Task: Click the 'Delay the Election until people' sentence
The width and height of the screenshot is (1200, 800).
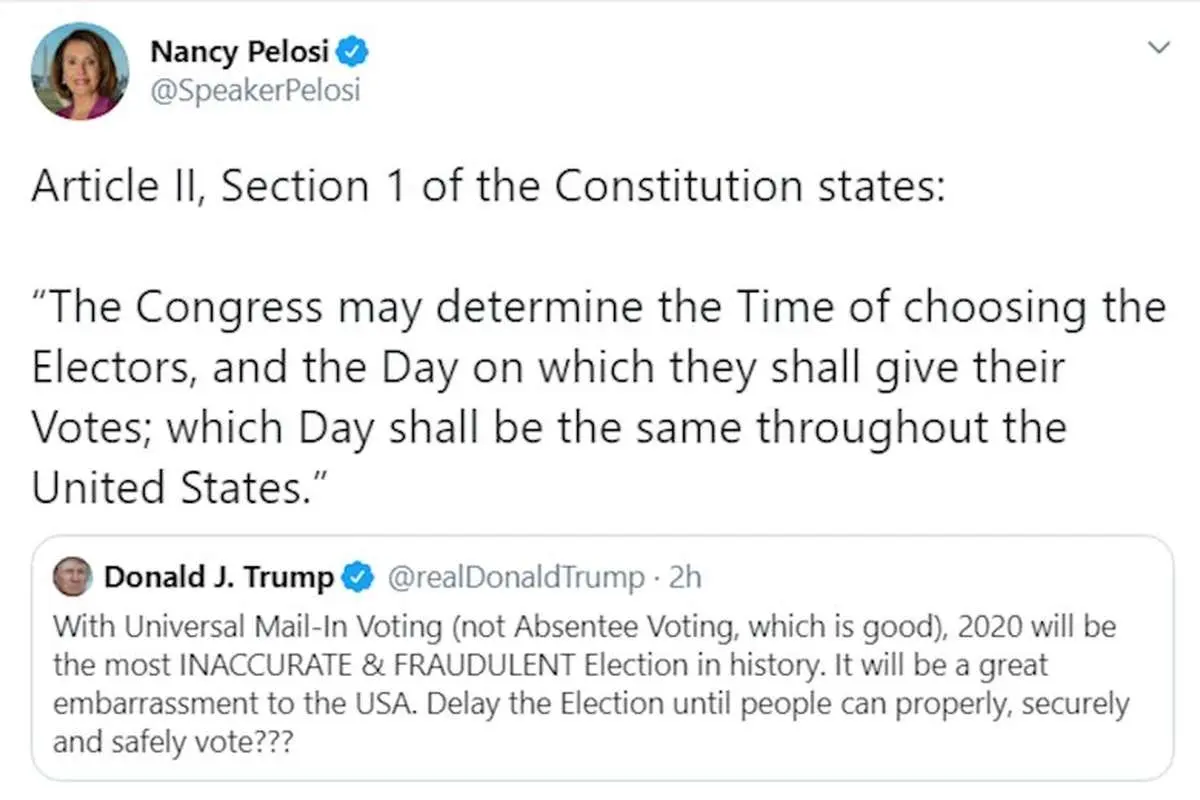Action: (x=784, y=704)
